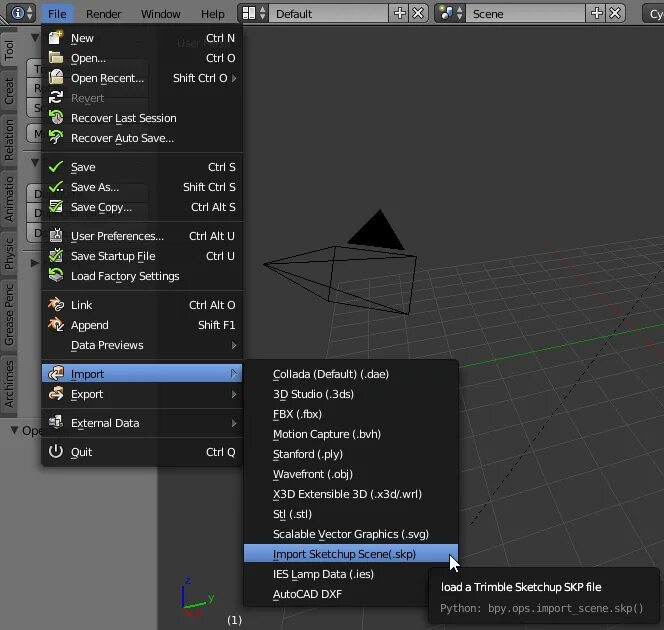This screenshot has height=630, width=664.
Task: Delete the Default screen layout
Action: [x=418, y=14]
